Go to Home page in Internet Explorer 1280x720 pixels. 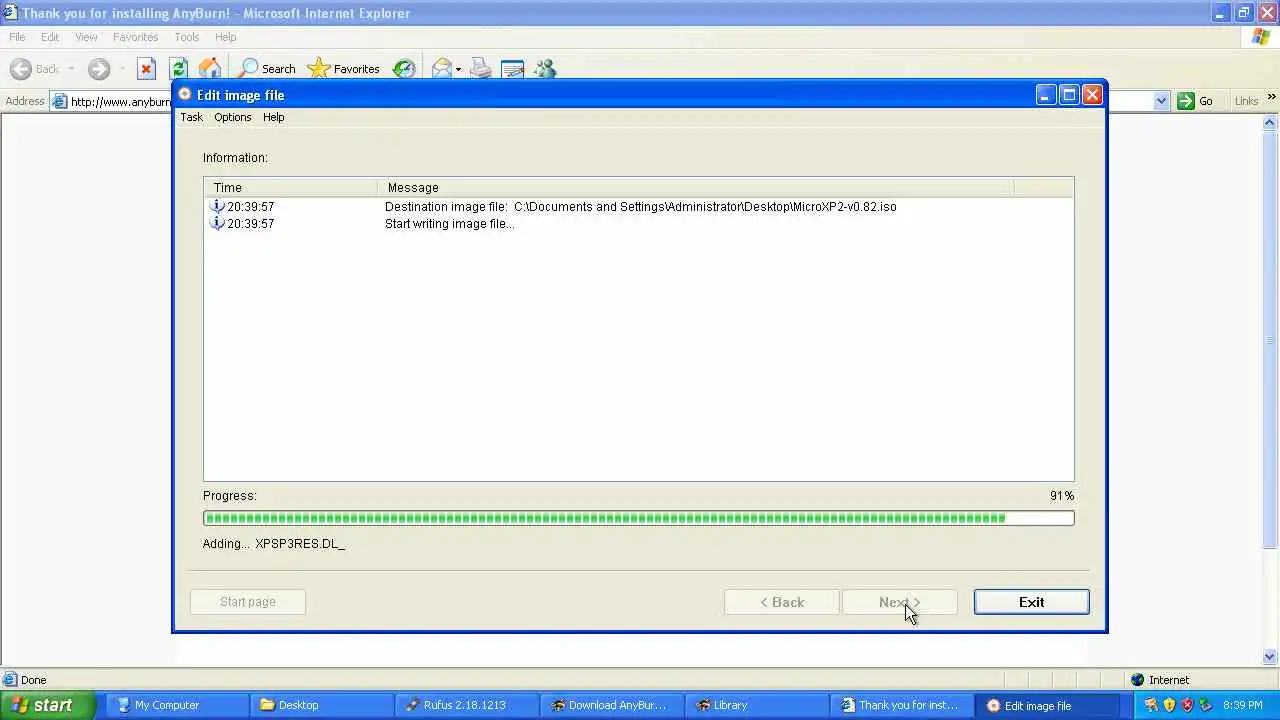click(210, 69)
